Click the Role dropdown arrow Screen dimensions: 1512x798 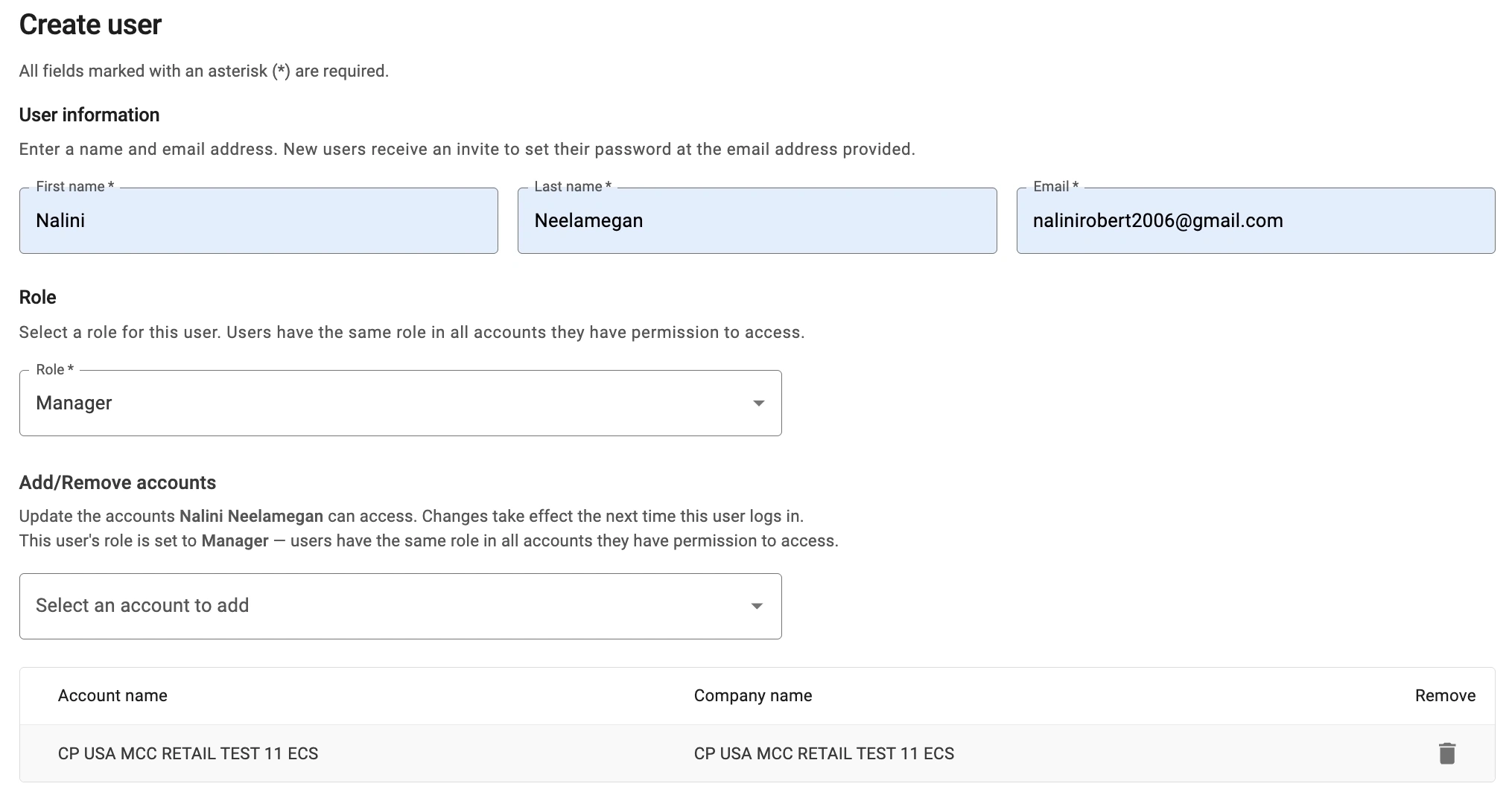click(x=758, y=403)
